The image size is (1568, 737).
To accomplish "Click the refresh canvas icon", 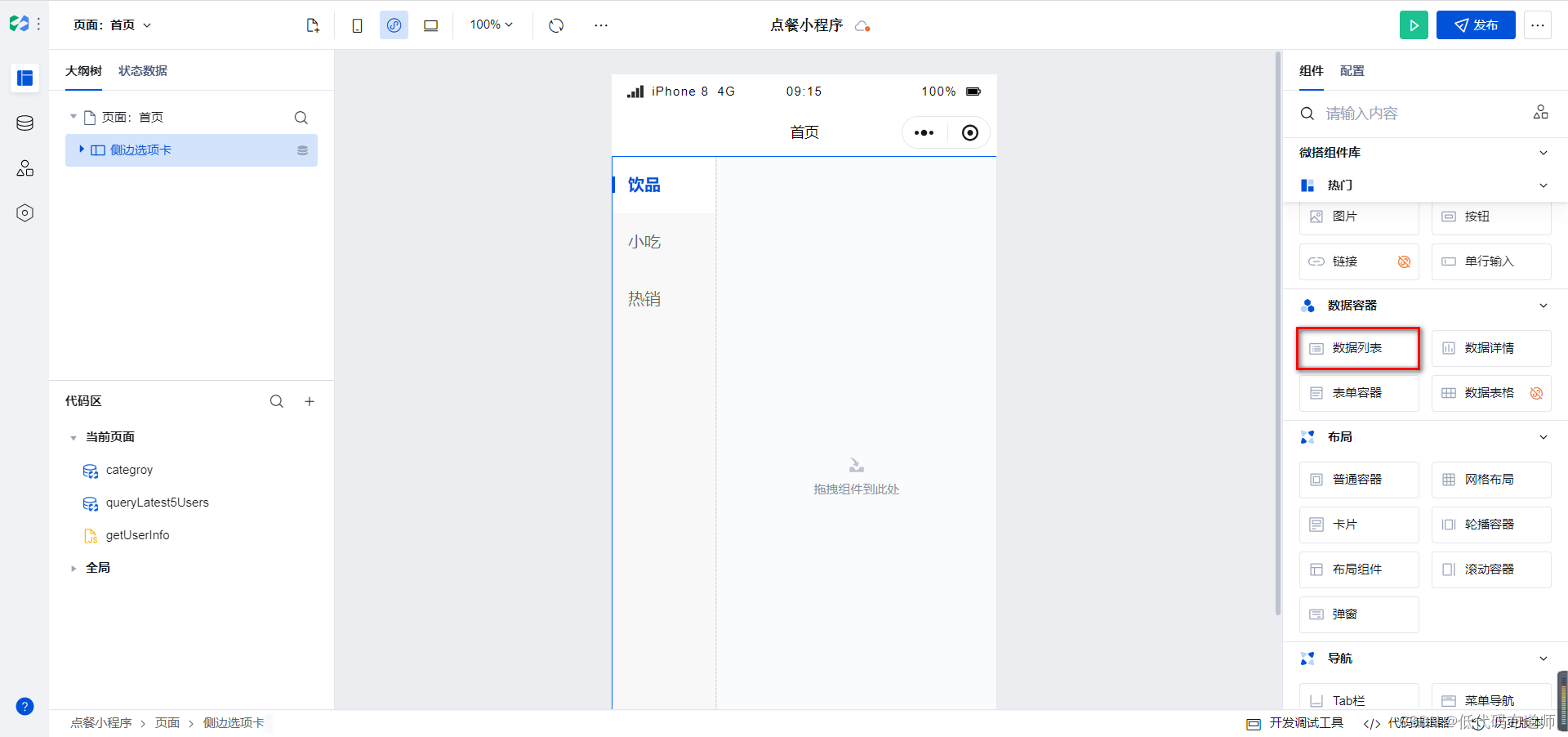I will [x=556, y=25].
